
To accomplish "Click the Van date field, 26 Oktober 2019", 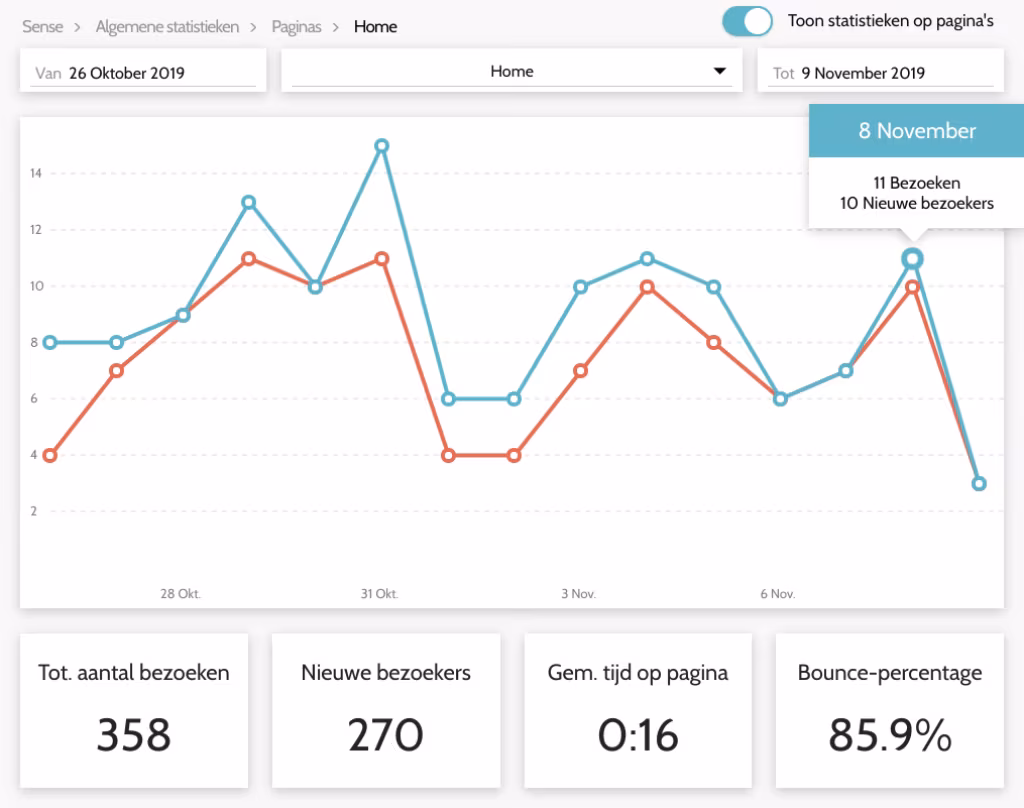I will 143,73.
